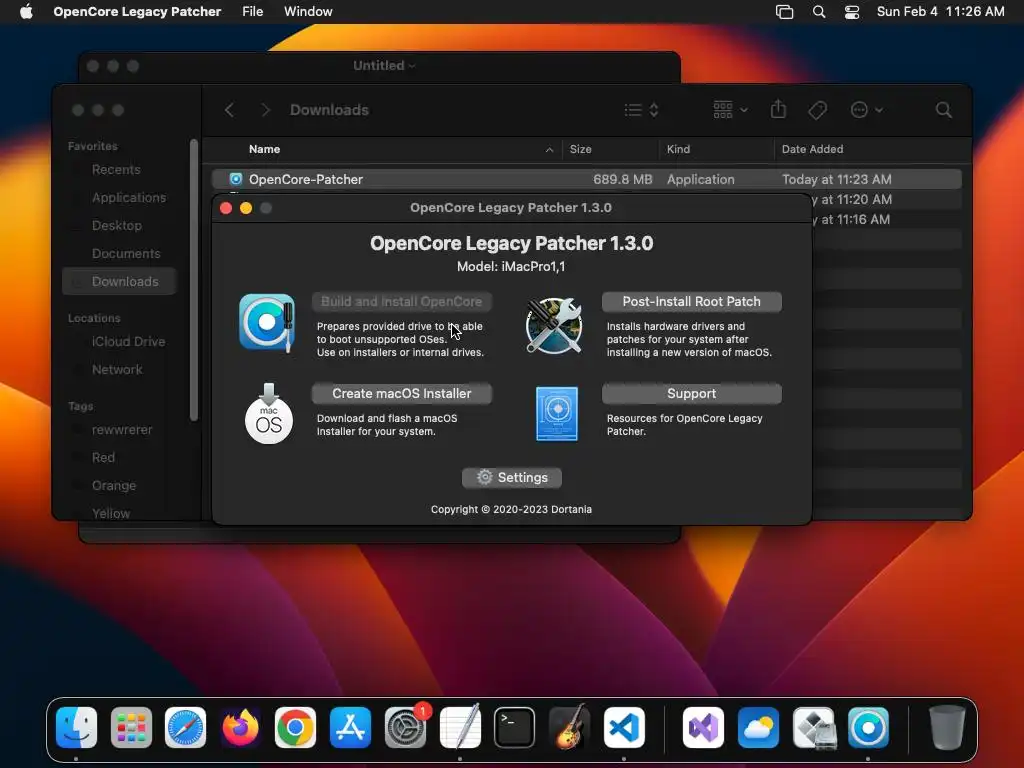Open Launchpad from the Dock
Viewport: 1024px width, 768px height.
point(131,728)
